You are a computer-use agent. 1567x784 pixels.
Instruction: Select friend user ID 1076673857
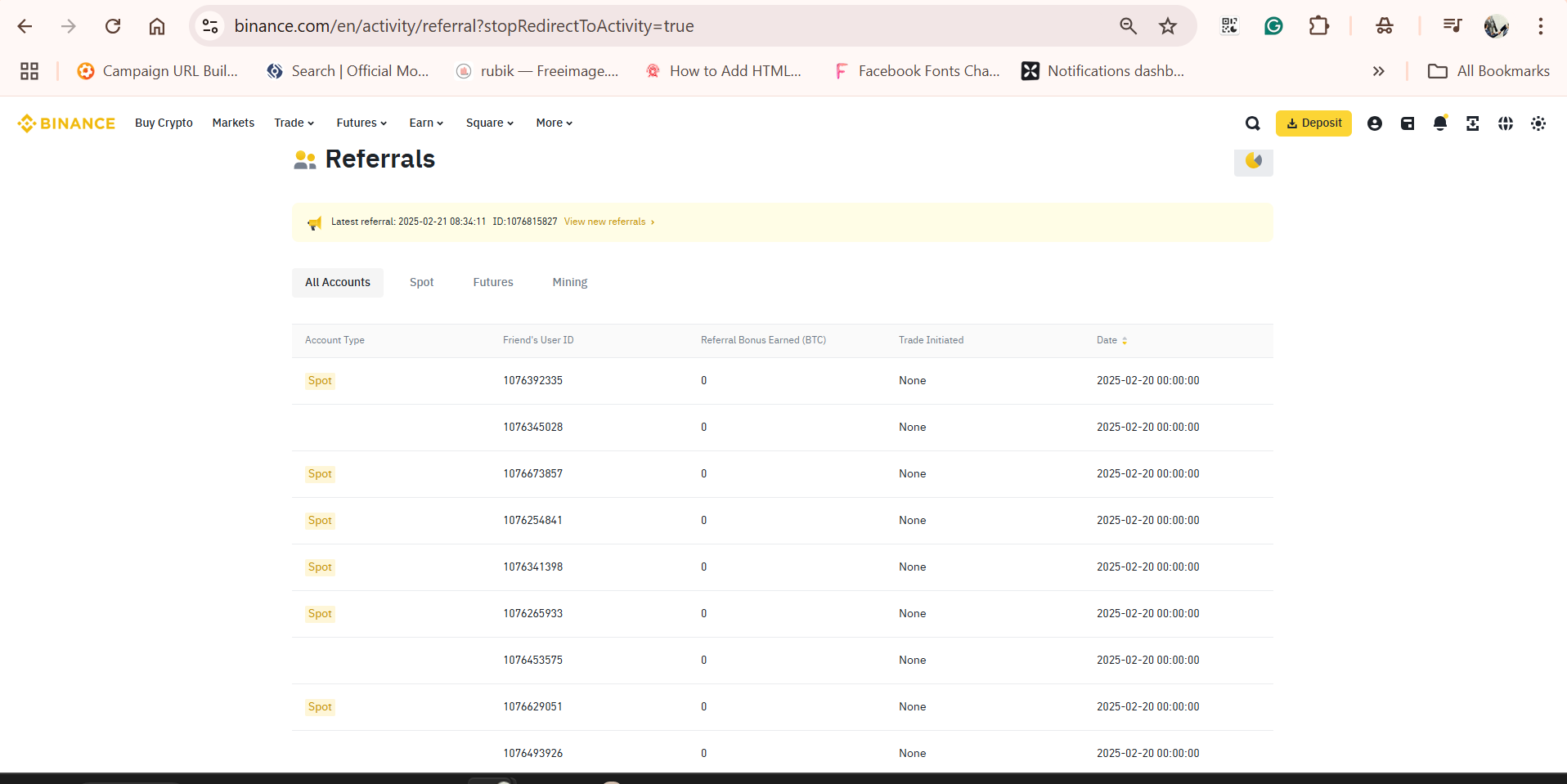(532, 474)
